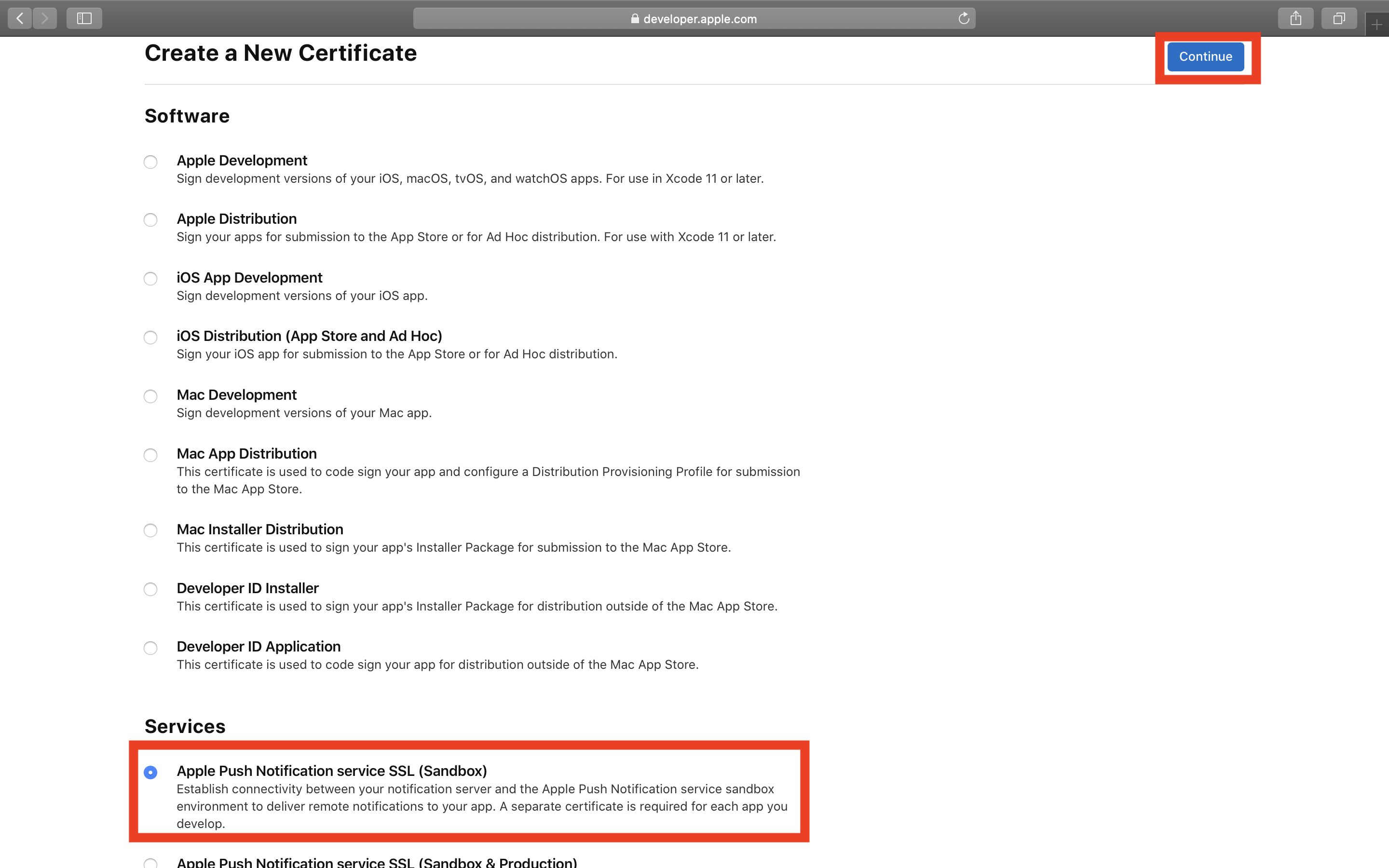
Task: Open the Share menu
Action: [1295, 18]
